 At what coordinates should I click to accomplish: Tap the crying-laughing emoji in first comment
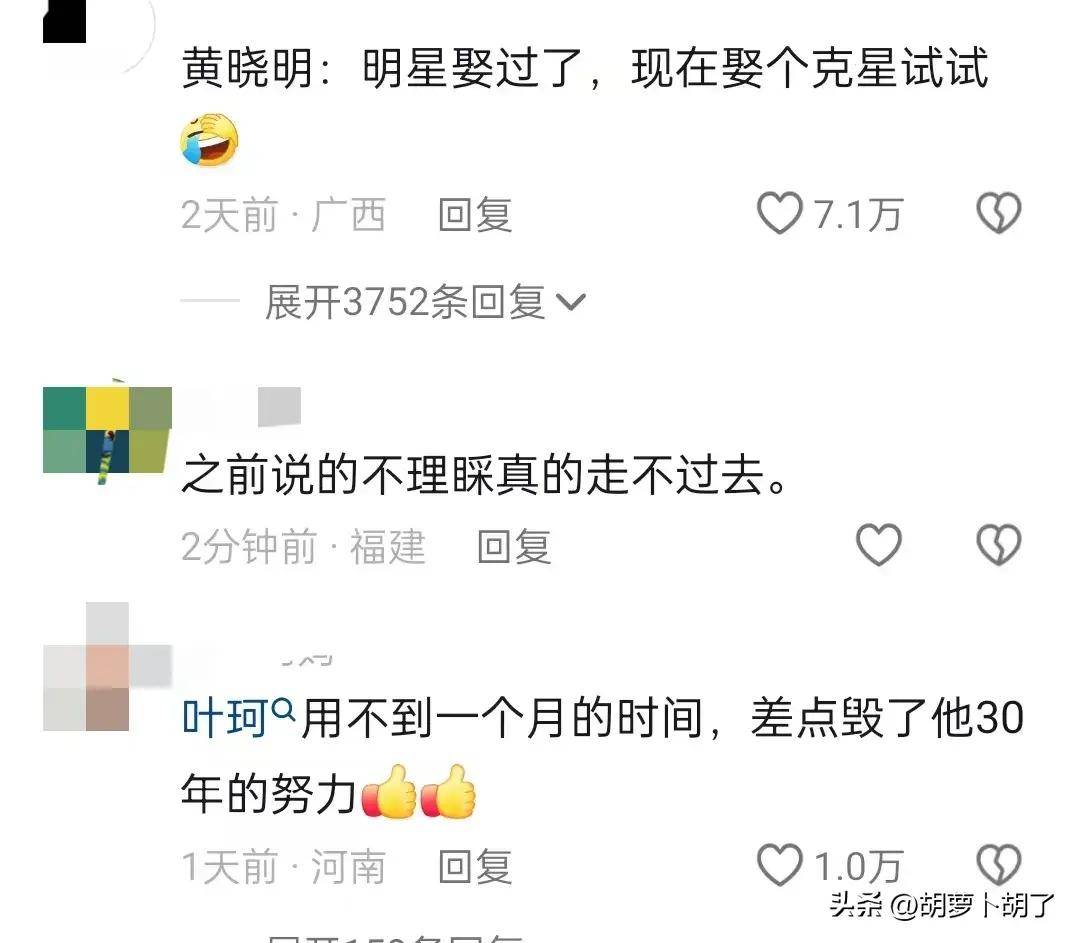209,141
